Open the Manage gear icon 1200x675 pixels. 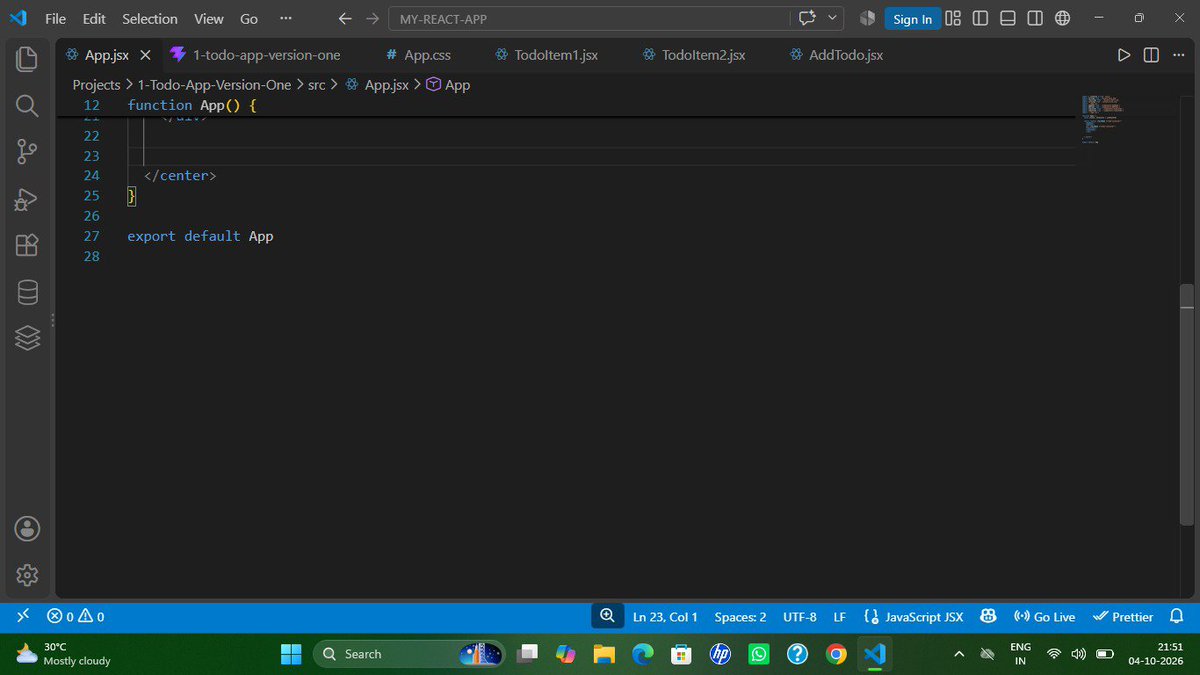(x=27, y=575)
